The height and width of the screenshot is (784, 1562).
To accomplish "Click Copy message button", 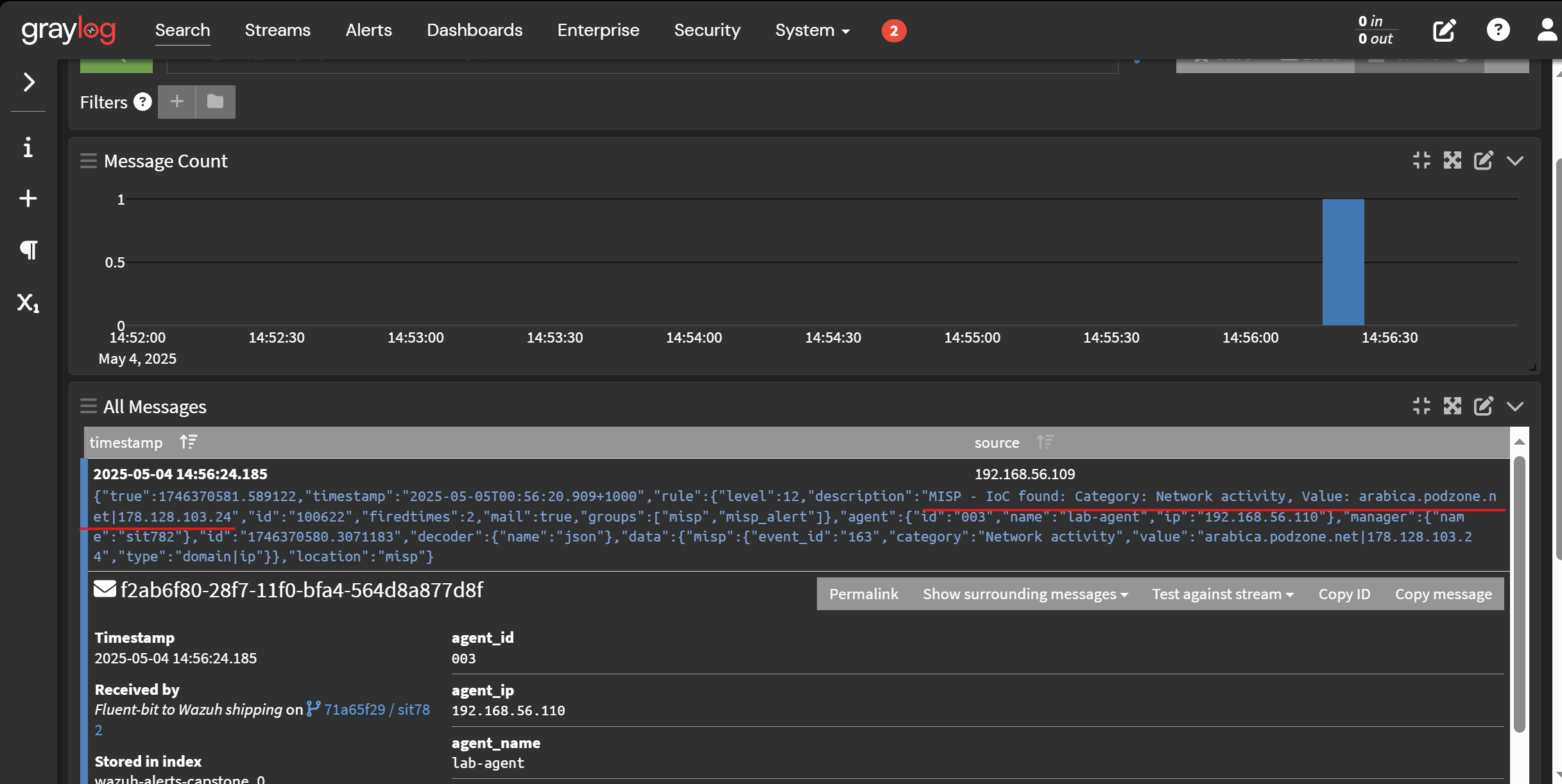I will pyautogui.click(x=1443, y=594).
